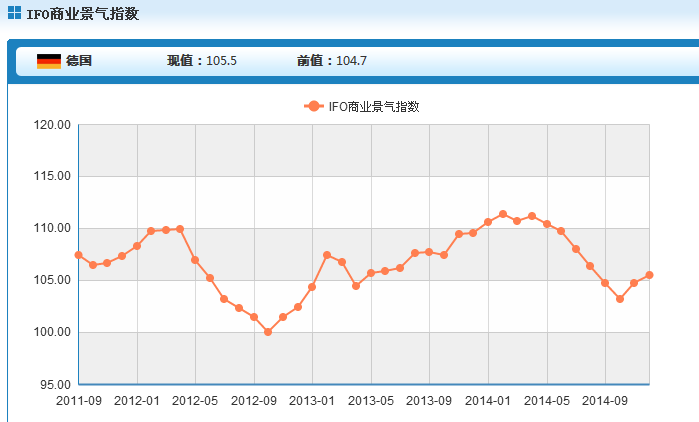Click the 2012-09 x-axis label
Viewport: 699px width, 422px height.
(253, 401)
